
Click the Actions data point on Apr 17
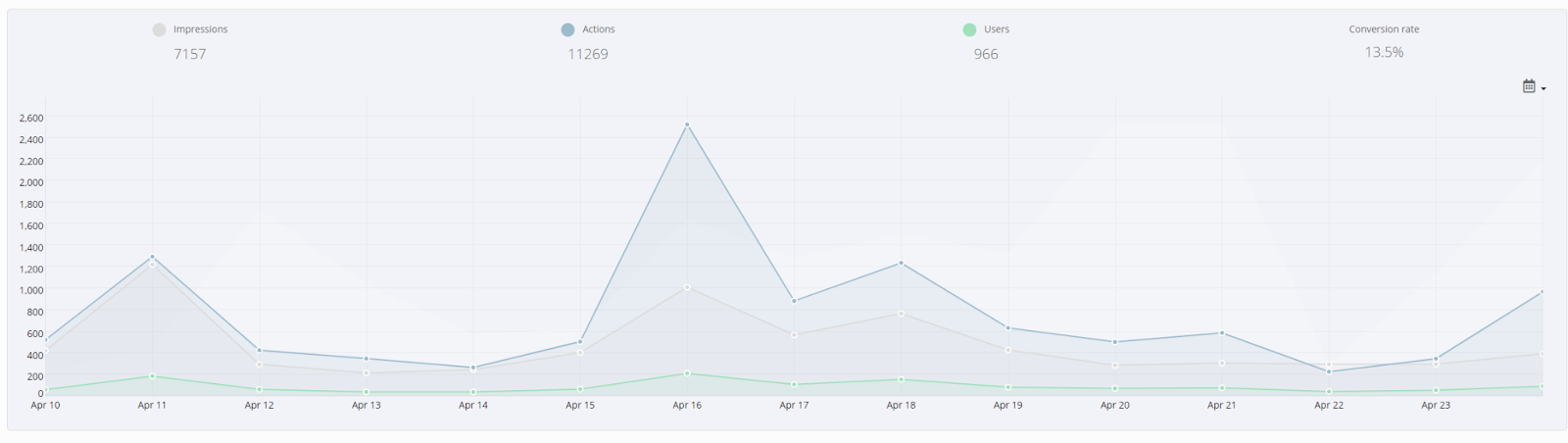[794, 301]
